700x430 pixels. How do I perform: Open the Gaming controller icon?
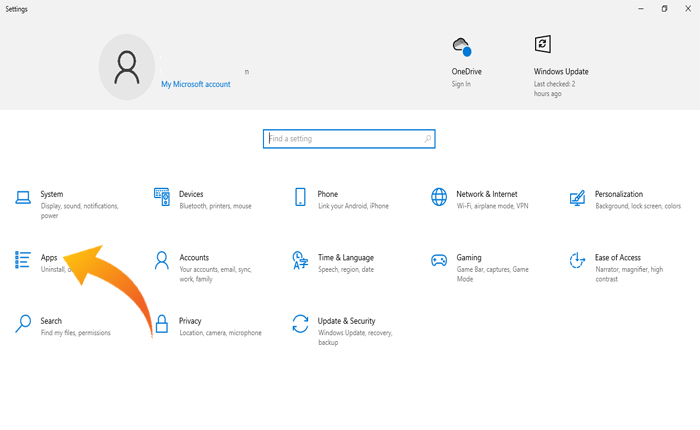pos(438,260)
